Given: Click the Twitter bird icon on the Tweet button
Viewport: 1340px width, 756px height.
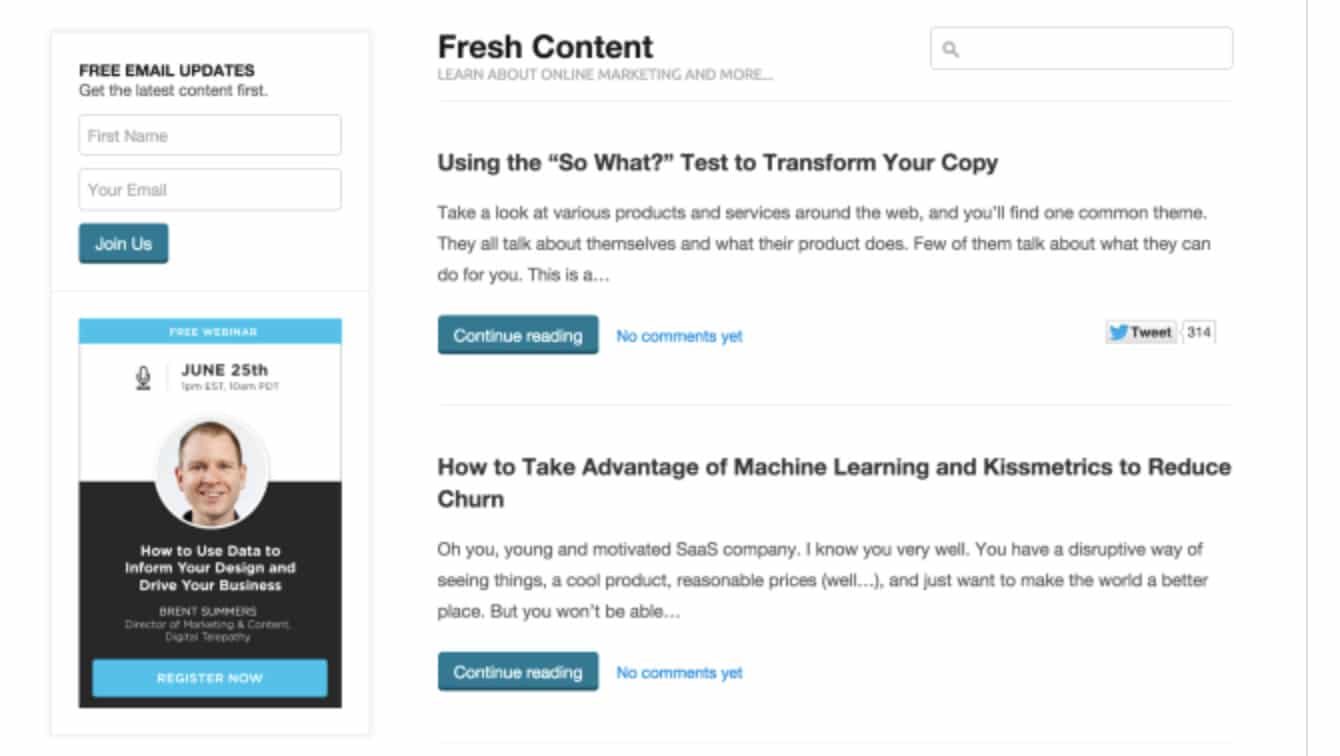Looking at the screenshot, I should 1118,333.
